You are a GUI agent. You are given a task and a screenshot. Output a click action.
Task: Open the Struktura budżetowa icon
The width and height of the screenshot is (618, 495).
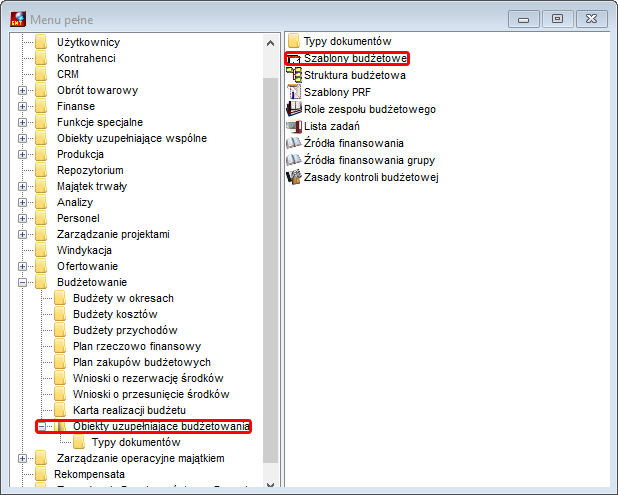pos(294,75)
